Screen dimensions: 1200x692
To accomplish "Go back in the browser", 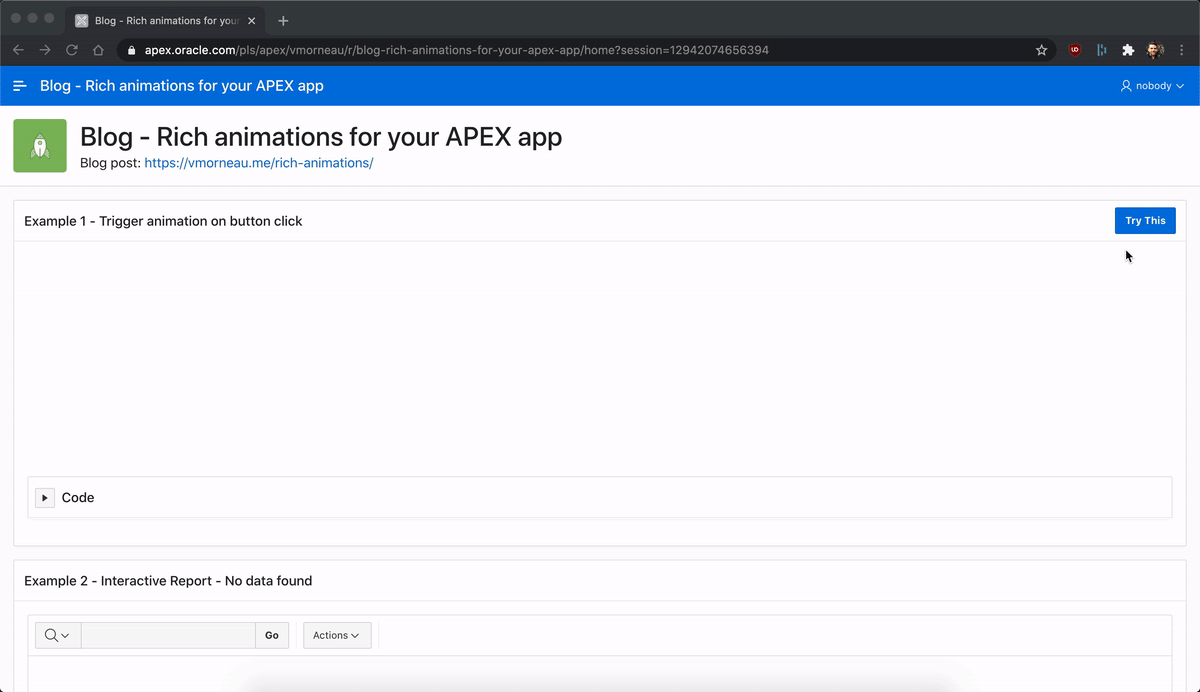I will click(x=18, y=50).
